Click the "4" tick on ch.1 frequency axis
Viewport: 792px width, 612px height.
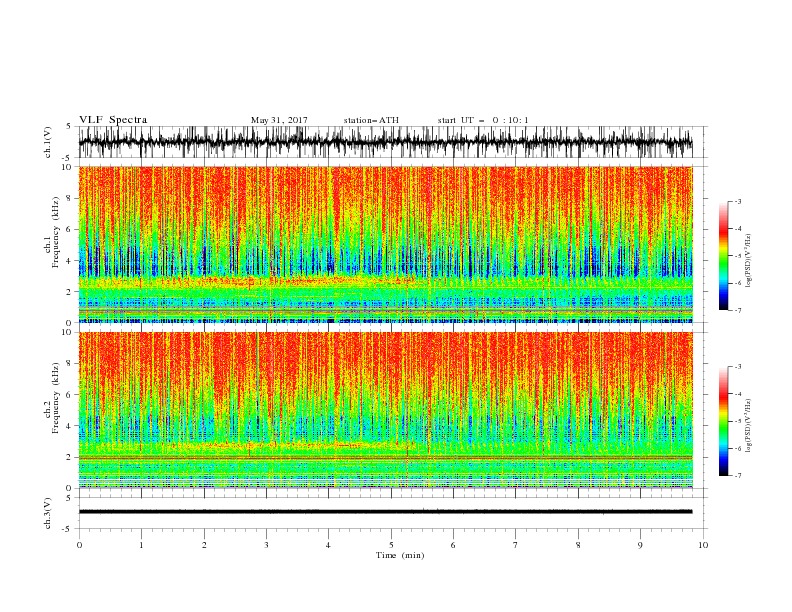click(x=69, y=261)
